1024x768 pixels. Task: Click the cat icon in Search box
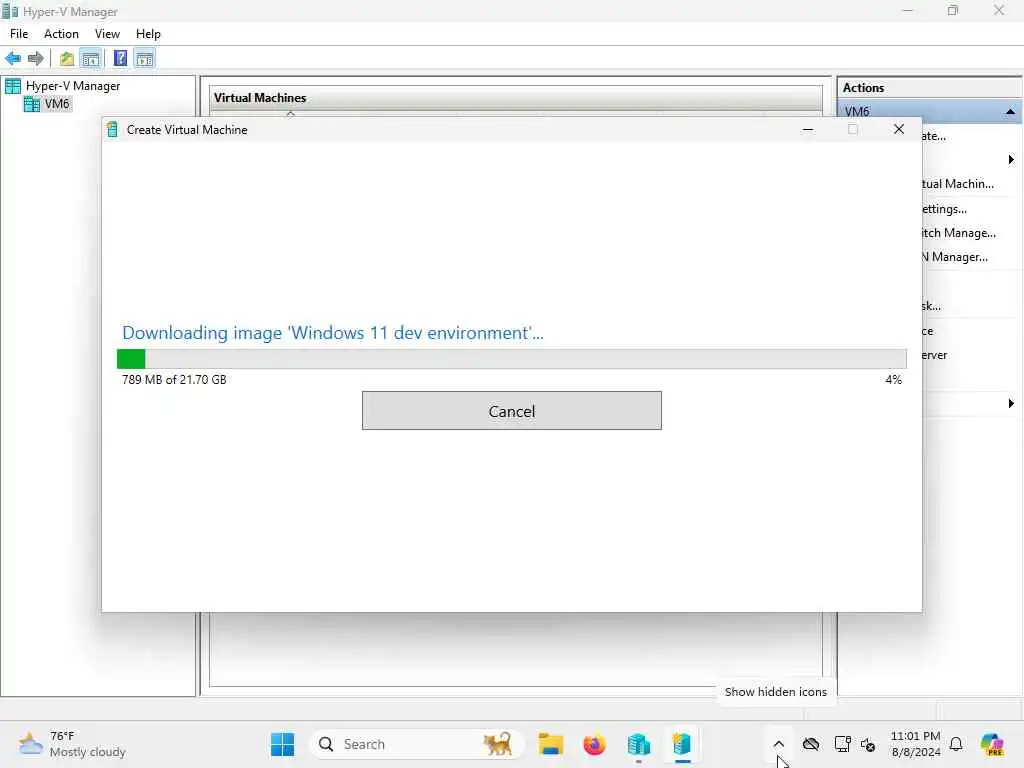pos(498,744)
